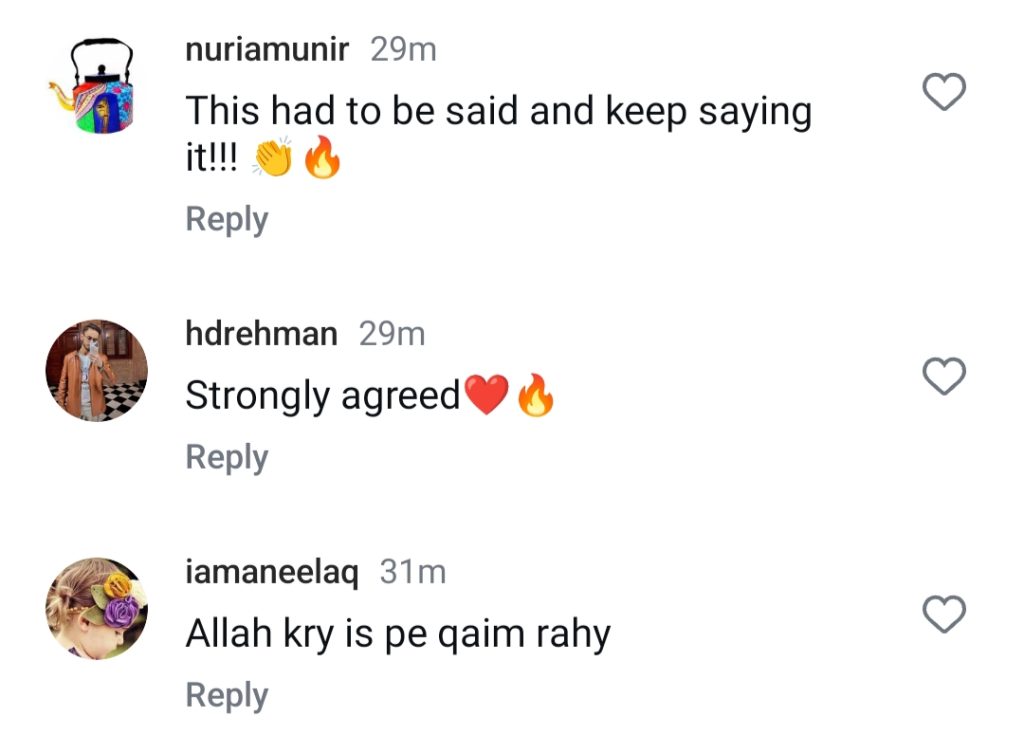Image resolution: width=1024 pixels, height=753 pixels.
Task: Click the 31m timestamp beside iamaneelaq
Action: tap(413, 572)
